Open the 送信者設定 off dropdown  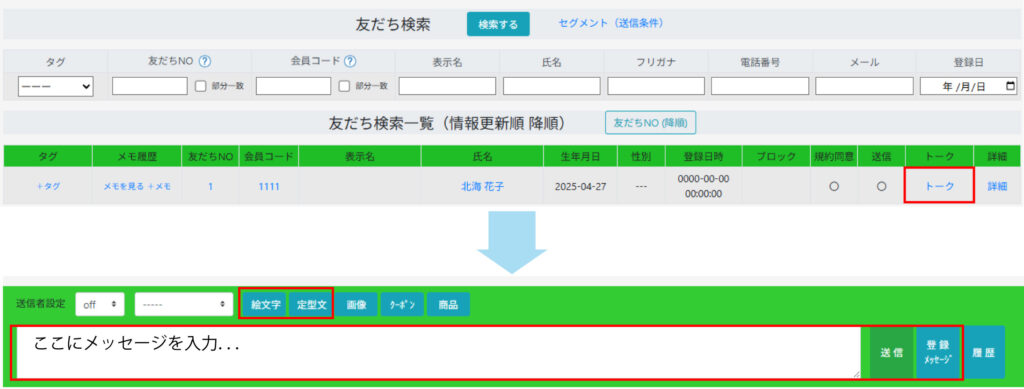[100, 304]
